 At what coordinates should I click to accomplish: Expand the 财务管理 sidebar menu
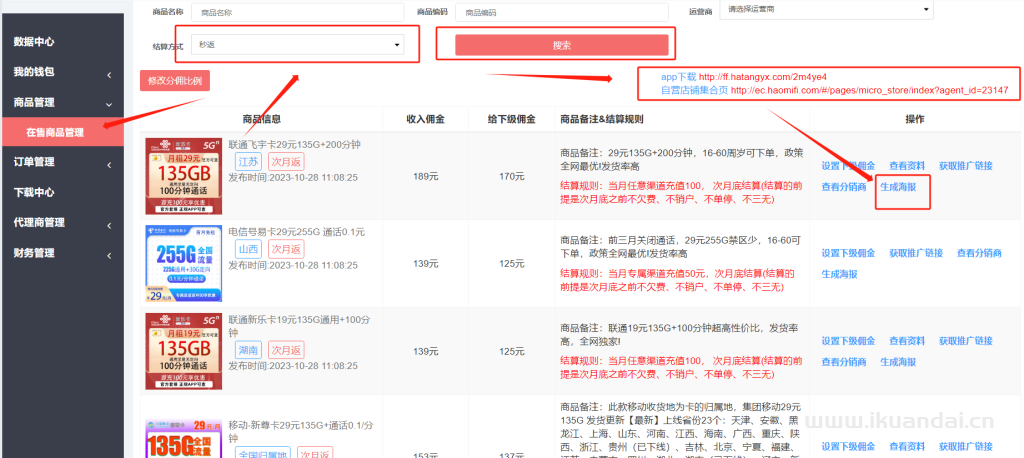pyautogui.click(x=61, y=254)
